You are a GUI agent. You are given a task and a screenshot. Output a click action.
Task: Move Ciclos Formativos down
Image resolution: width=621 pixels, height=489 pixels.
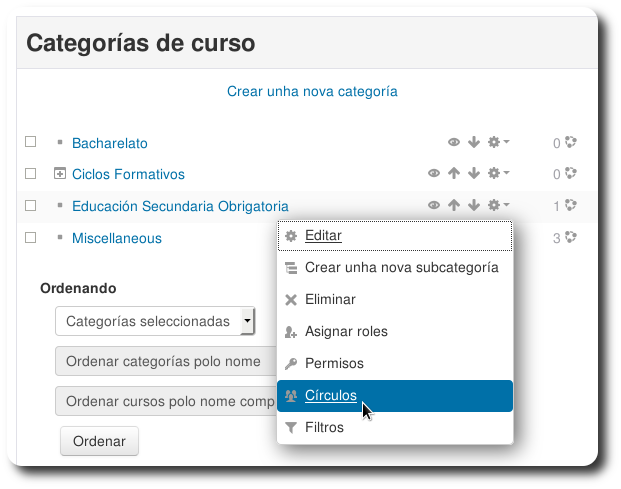click(474, 173)
